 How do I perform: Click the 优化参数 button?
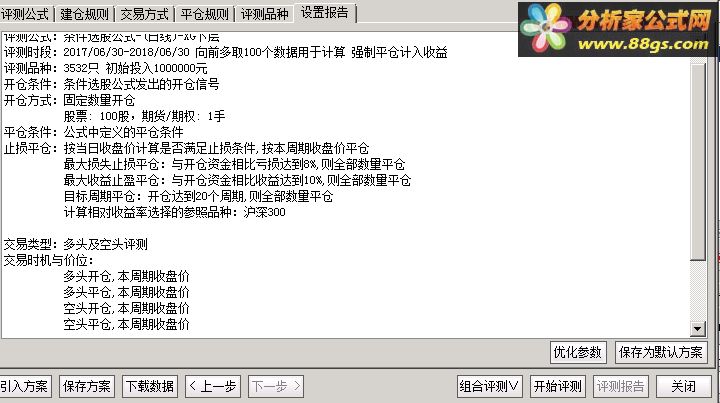tap(578, 352)
